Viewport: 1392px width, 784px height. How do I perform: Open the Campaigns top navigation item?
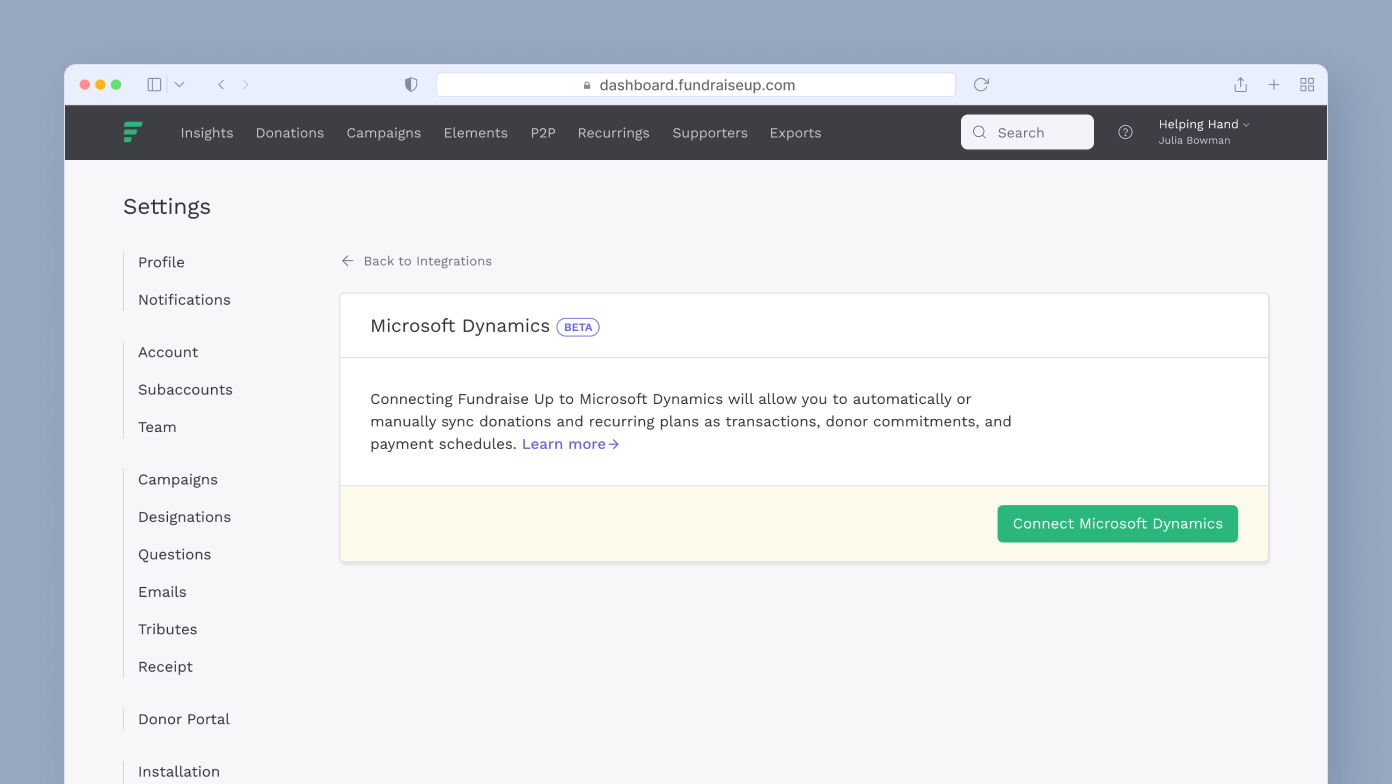(x=384, y=133)
